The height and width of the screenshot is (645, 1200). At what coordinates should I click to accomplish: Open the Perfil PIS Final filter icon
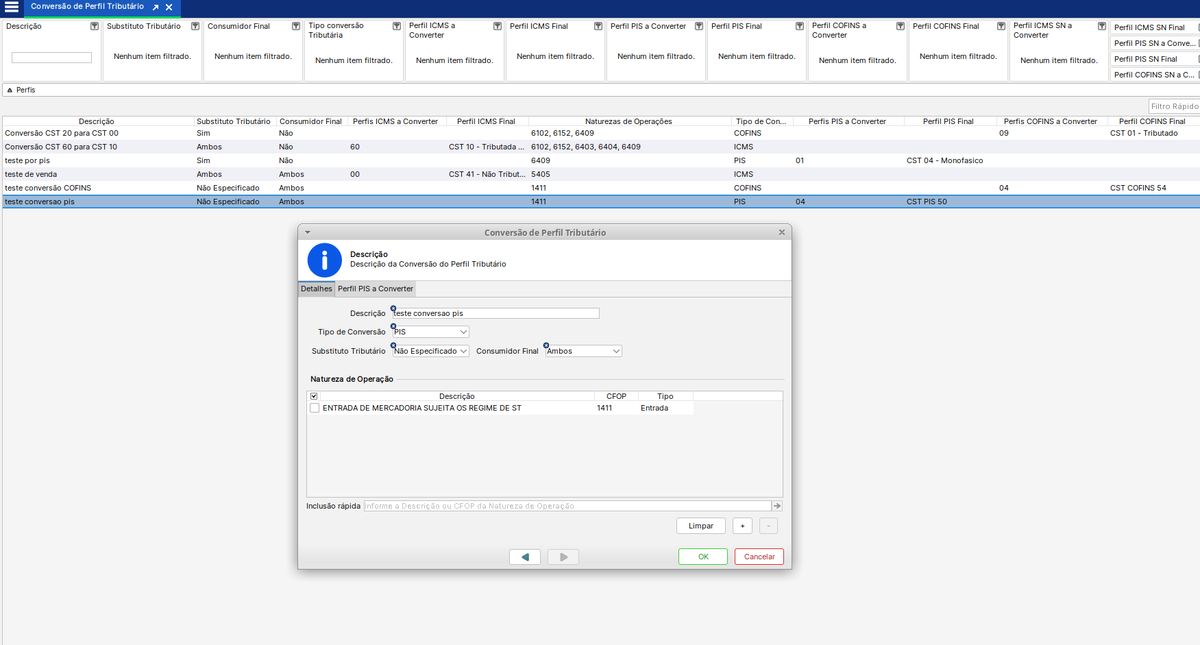799,26
